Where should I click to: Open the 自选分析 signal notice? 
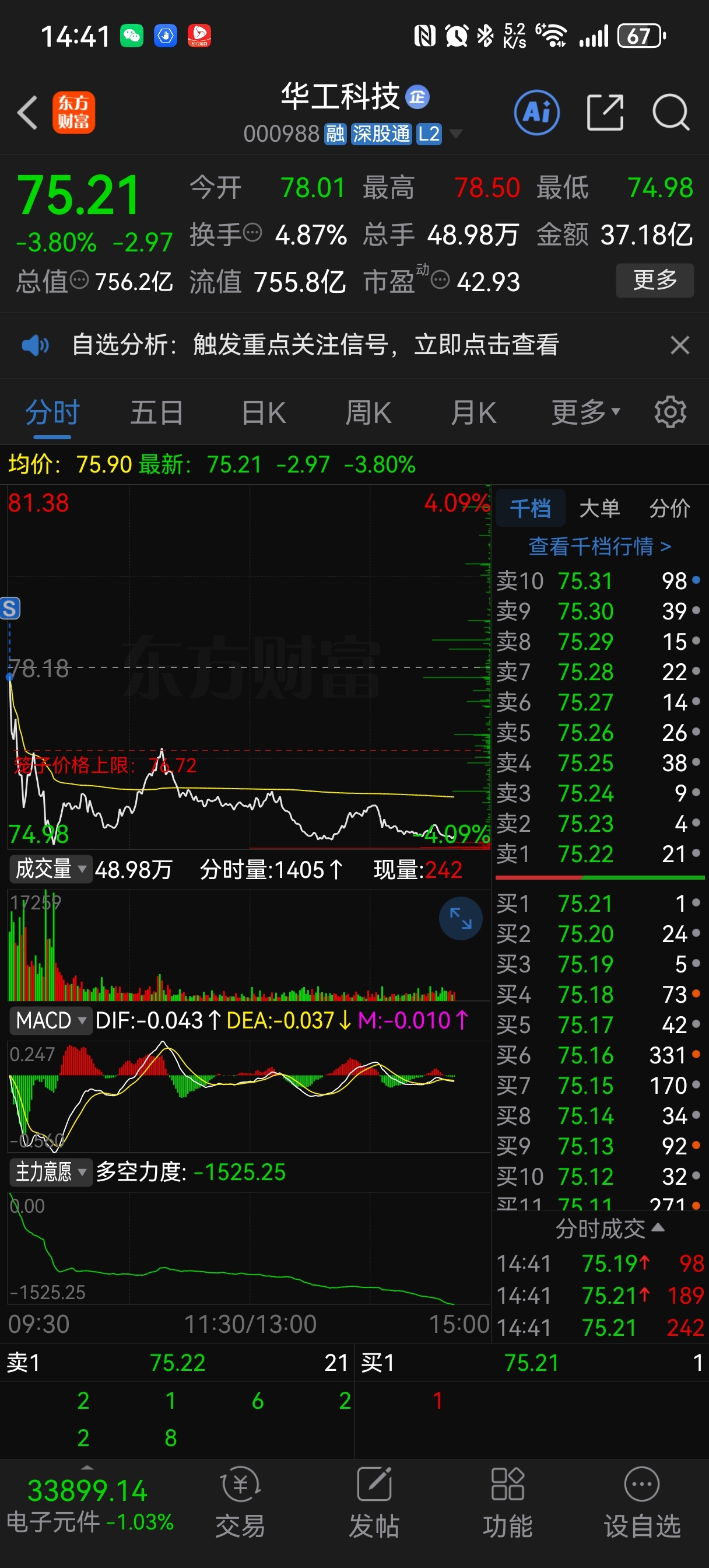(x=315, y=345)
